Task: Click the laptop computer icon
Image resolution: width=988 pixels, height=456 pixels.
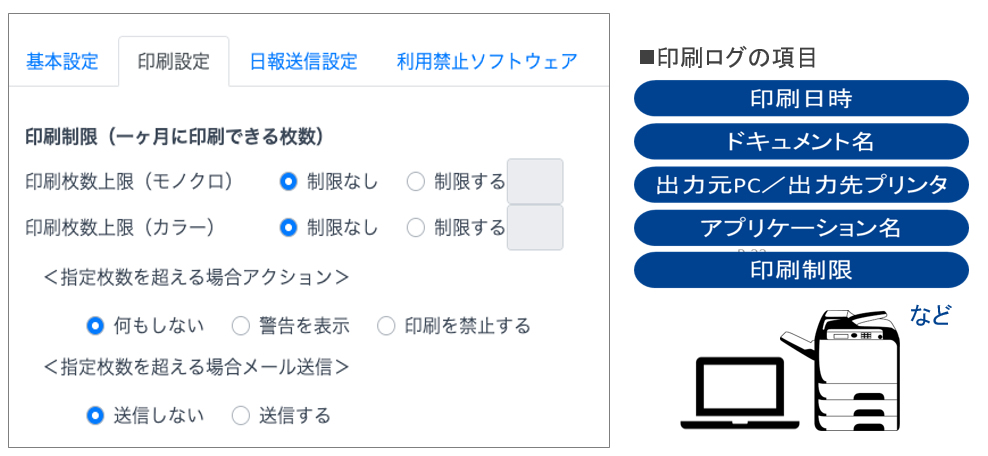Action: [x=739, y=393]
